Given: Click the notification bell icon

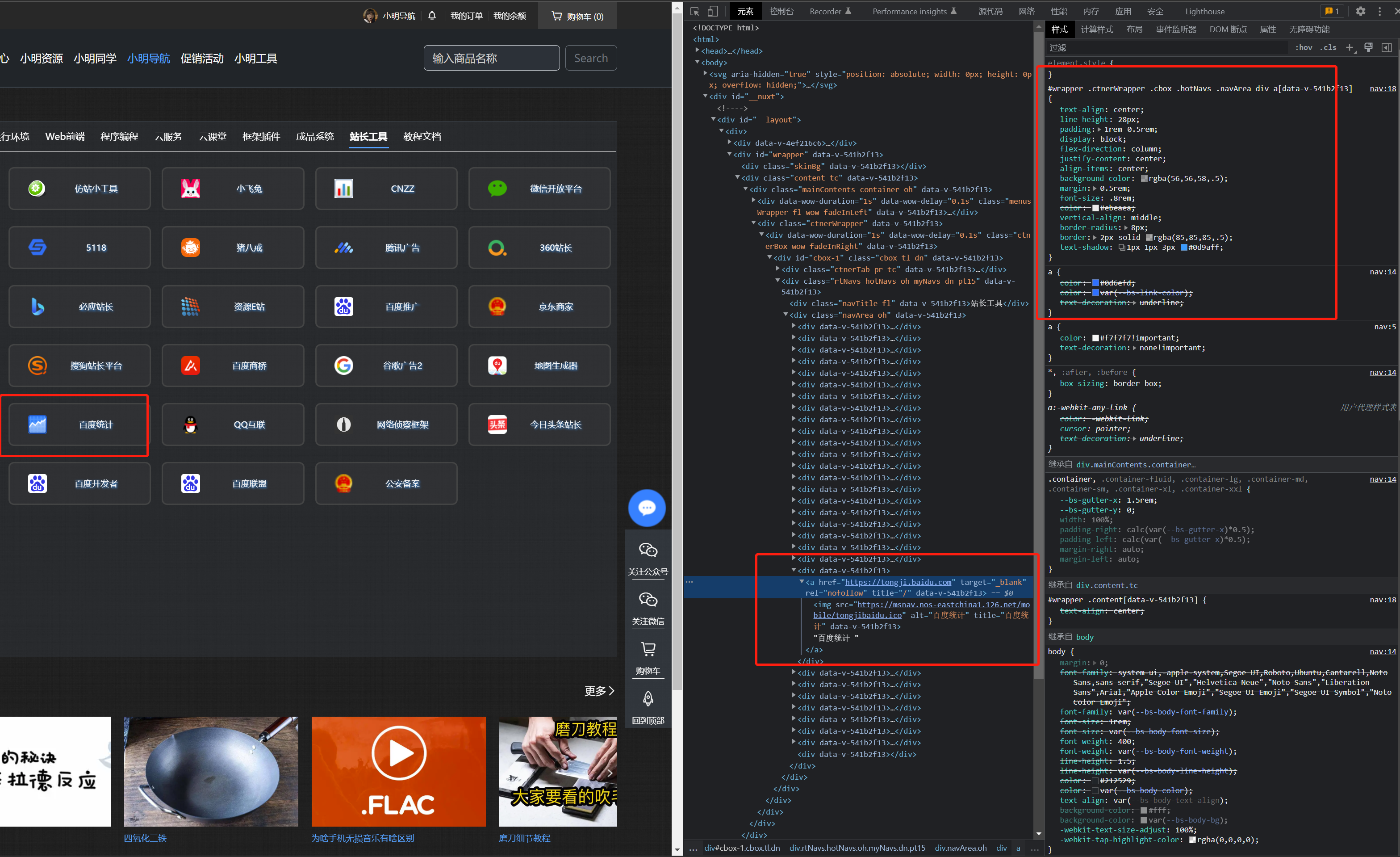Looking at the screenshot, I should [x=432, y=15].
